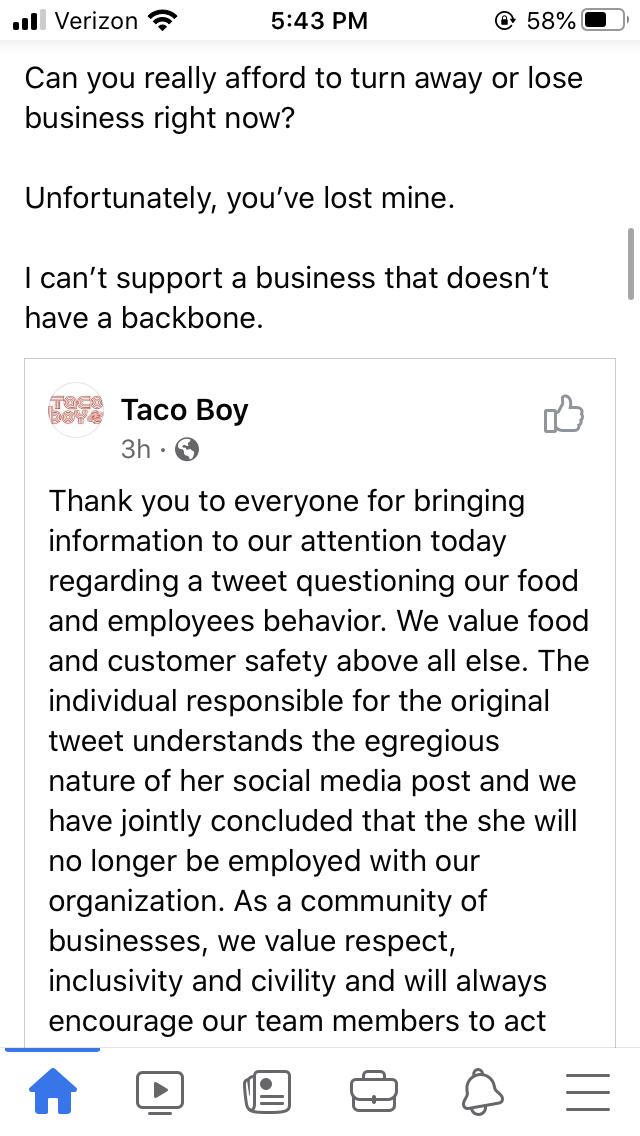Open the News tab icon

coord(267,1091)
